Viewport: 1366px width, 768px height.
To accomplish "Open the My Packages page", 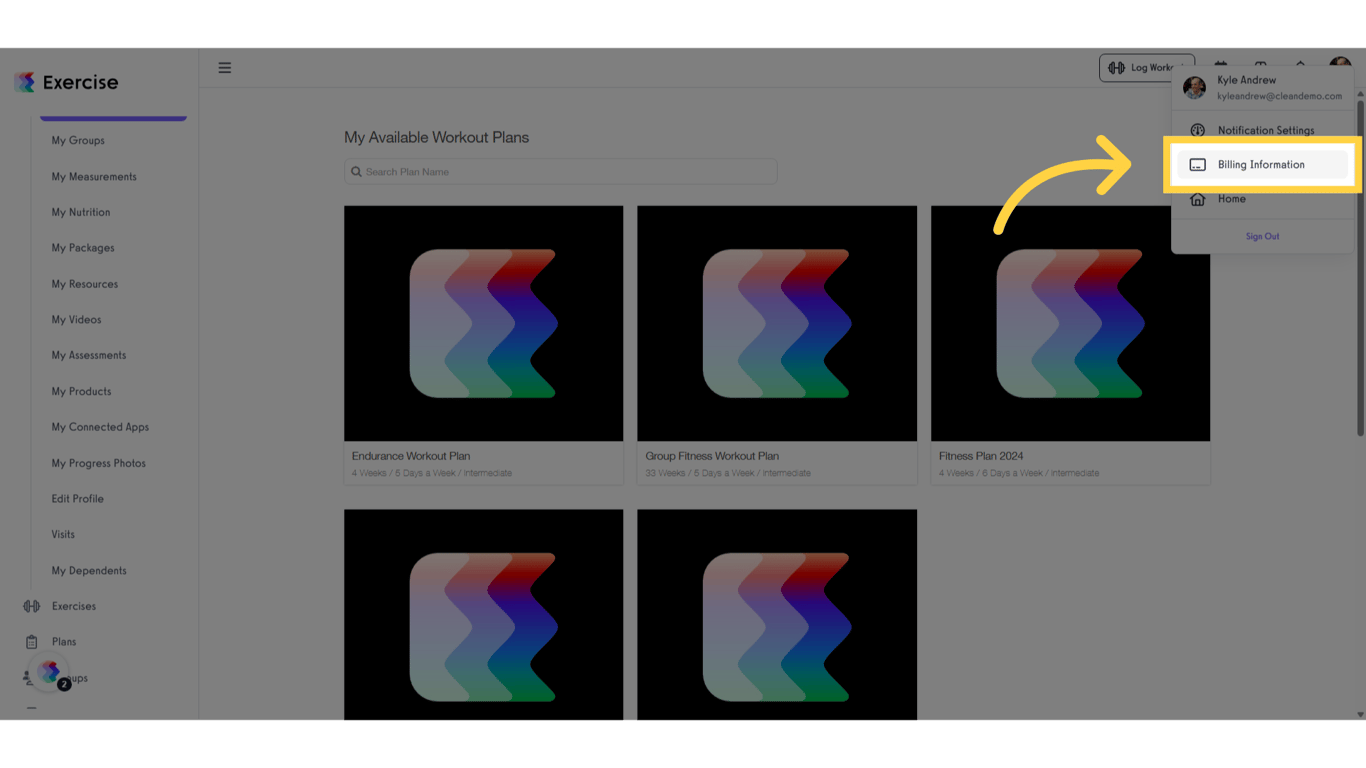I will (x=83, y=248).
